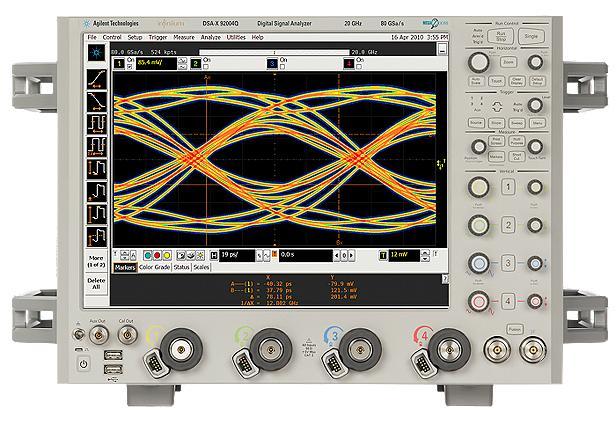Image resolution: width=616 pixels, height=423 pixels.
Task: Switch to the Status tab
Action: tap(182, 267)
